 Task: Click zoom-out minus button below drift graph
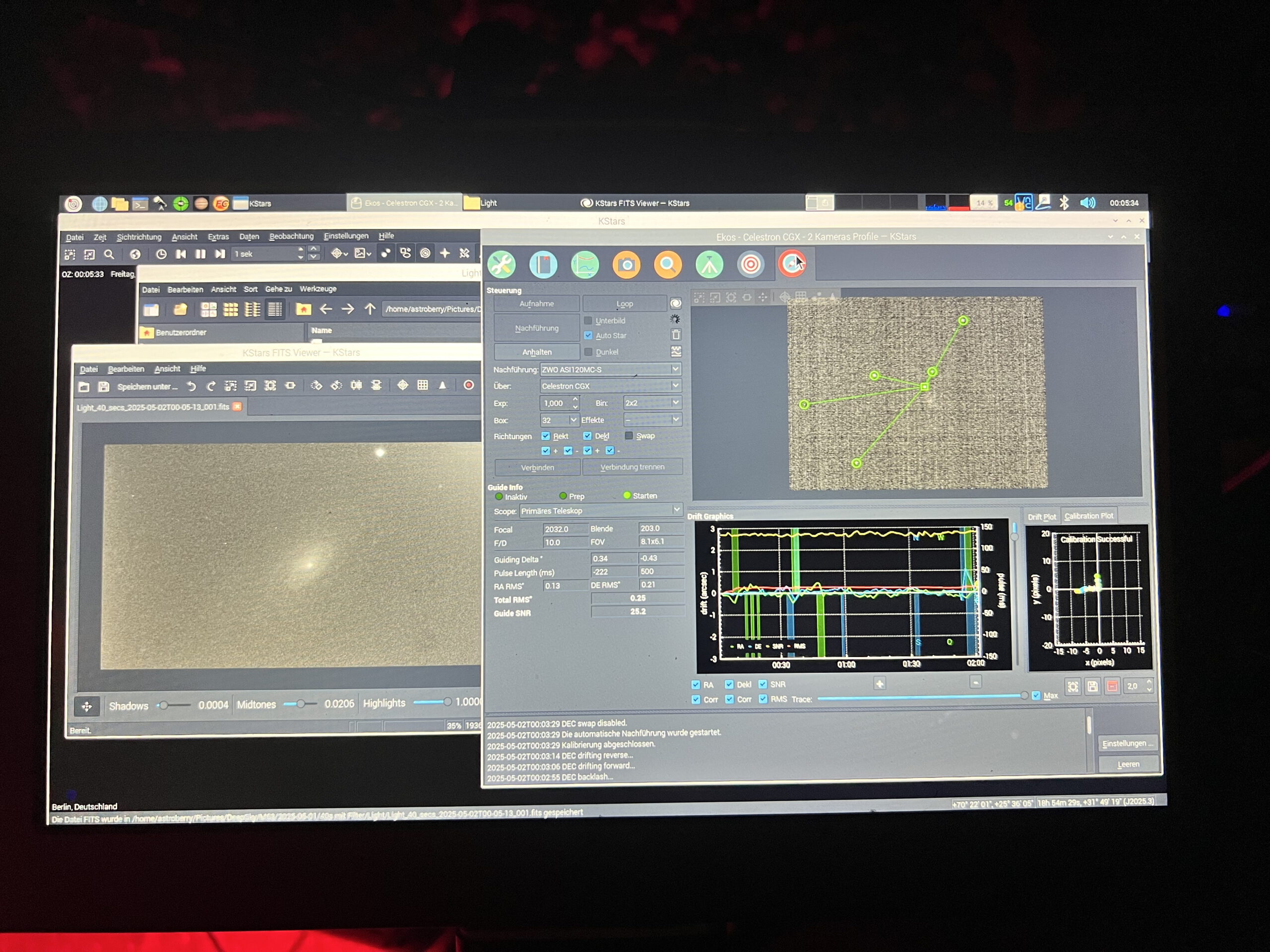(975, 682)
